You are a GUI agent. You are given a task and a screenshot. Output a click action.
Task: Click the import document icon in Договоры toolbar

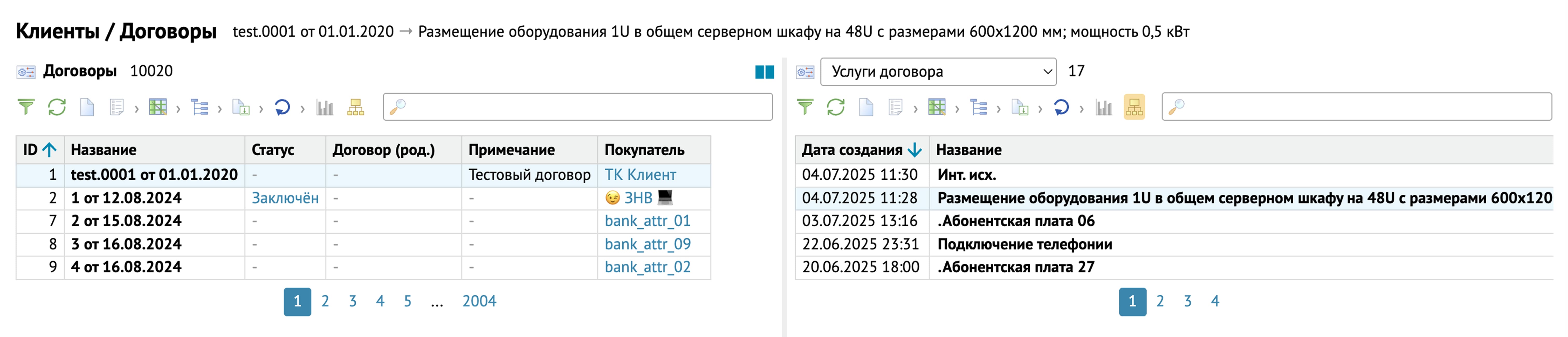[x=241, y=107]
